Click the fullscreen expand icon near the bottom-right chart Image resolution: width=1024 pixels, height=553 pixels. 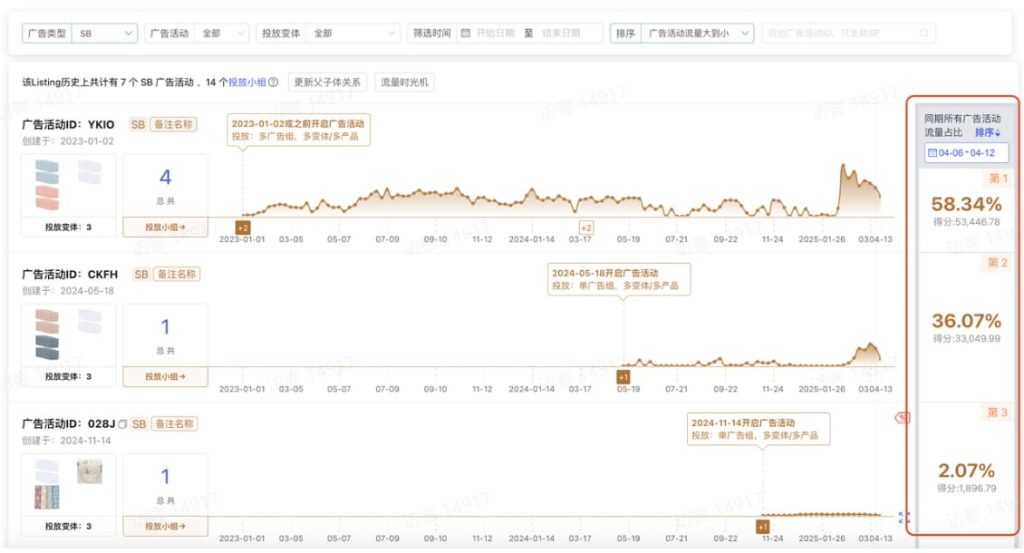pos(904,517)
